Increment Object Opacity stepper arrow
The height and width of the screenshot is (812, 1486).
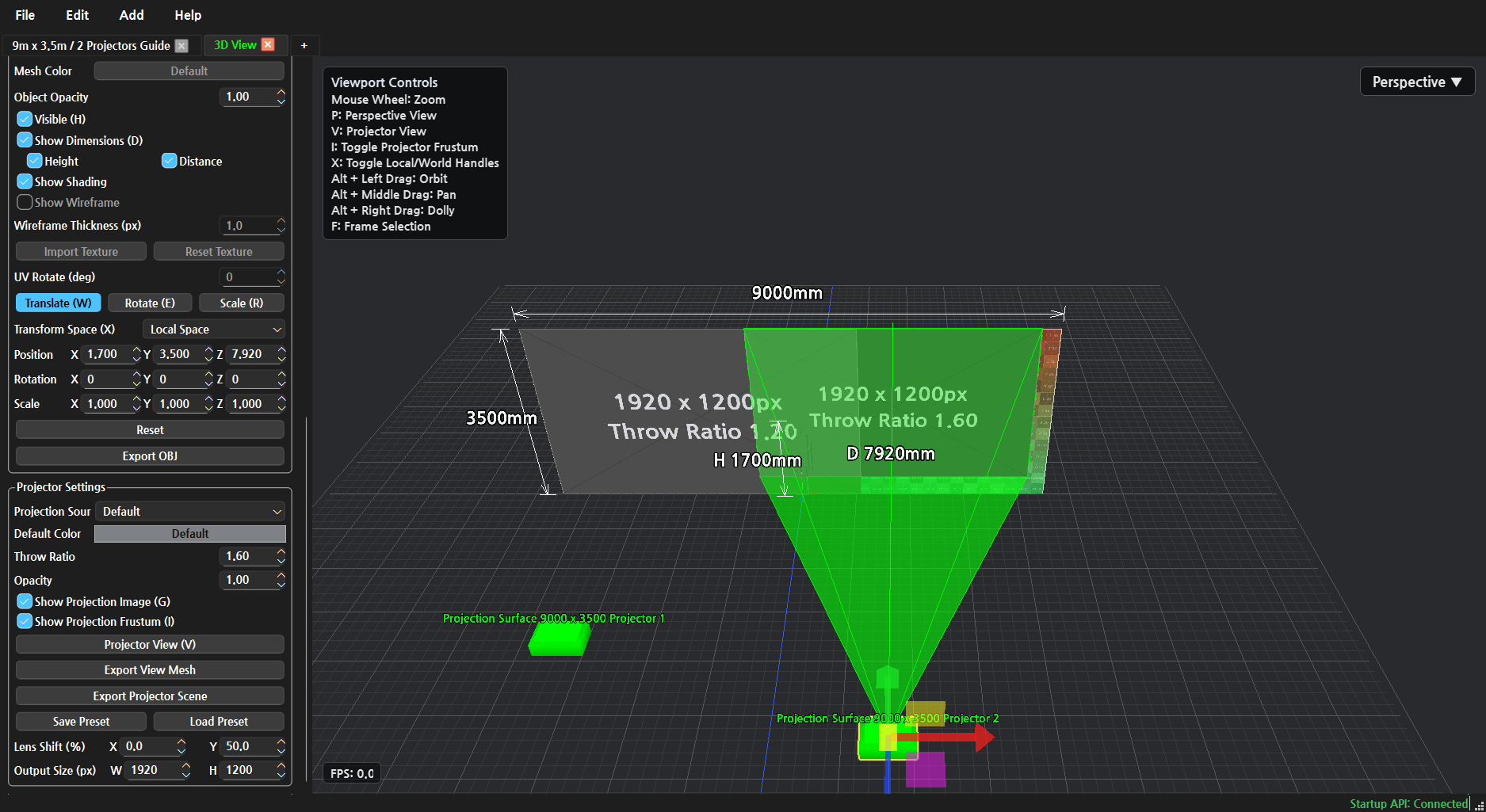point(281,93)
